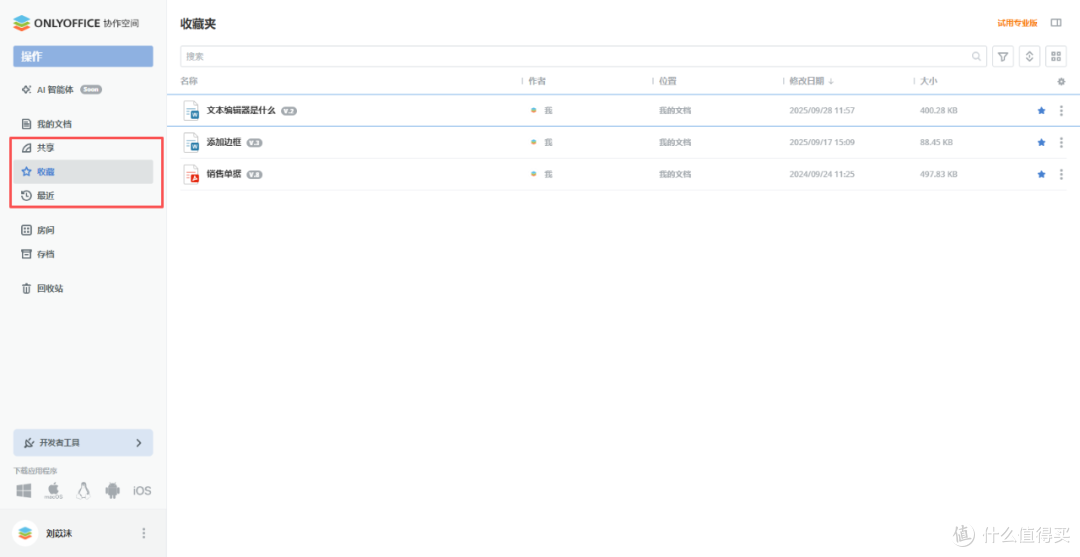Viewport: 1080px width, 557px height.
Task: Click author 我 in 文本编辑器是什么 row
Action: [x=548, y=110]
